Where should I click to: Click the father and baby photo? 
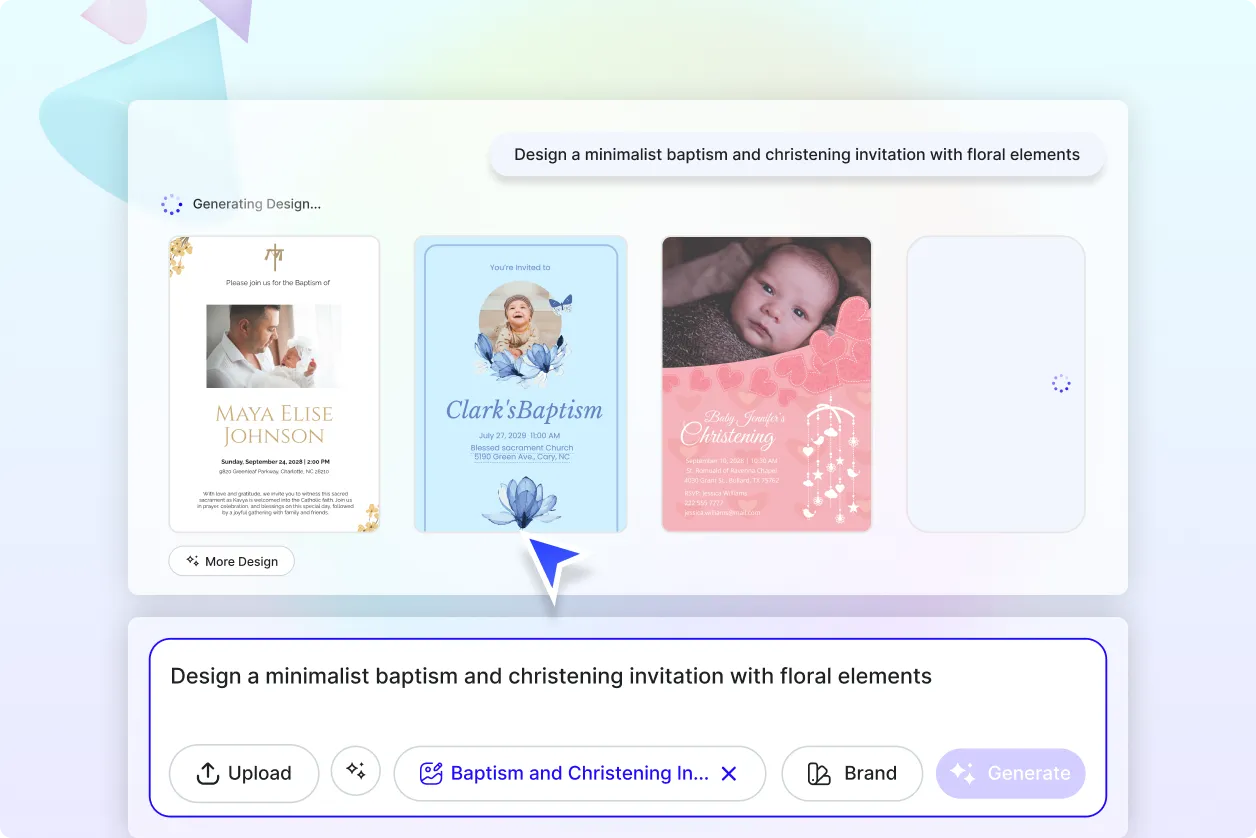point(274,346)
